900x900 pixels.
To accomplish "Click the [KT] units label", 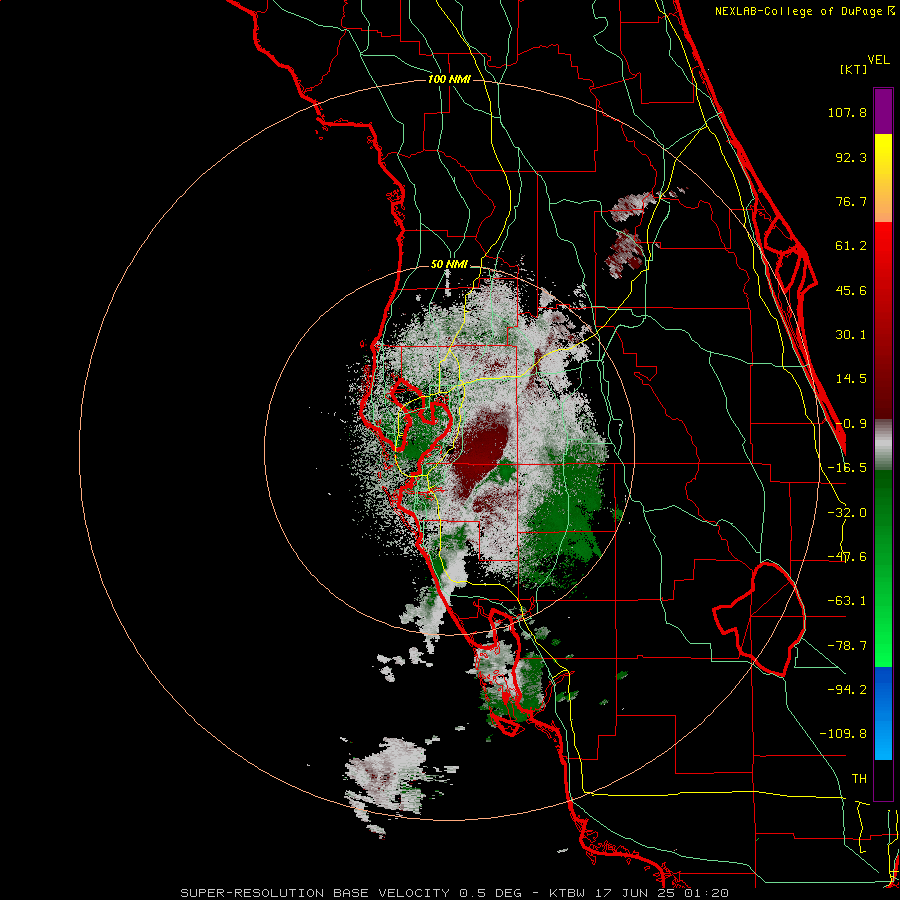I will point(854,69).
